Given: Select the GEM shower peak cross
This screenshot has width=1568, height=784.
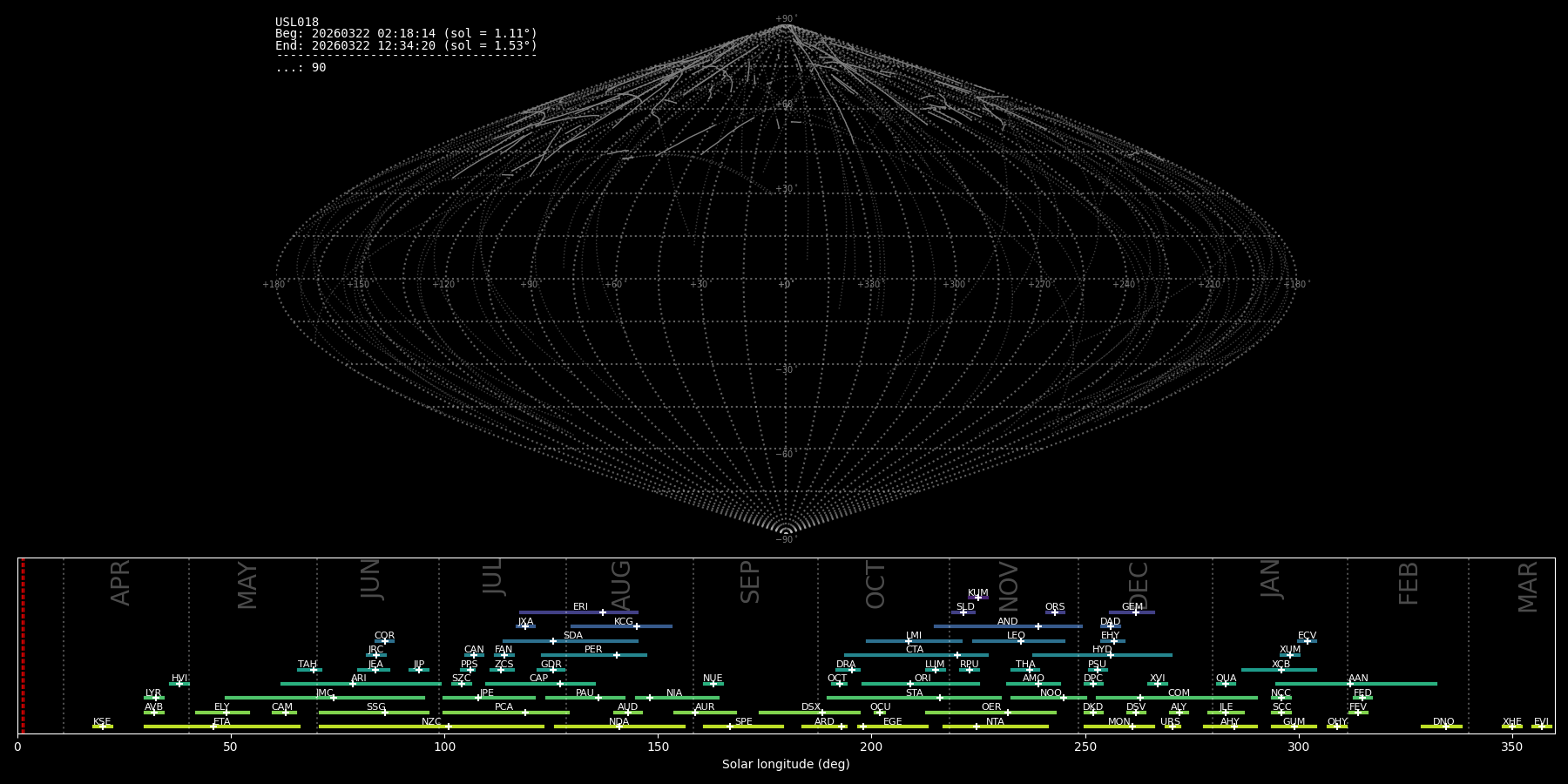Looking at the screenshot, I should [1136, 612].
